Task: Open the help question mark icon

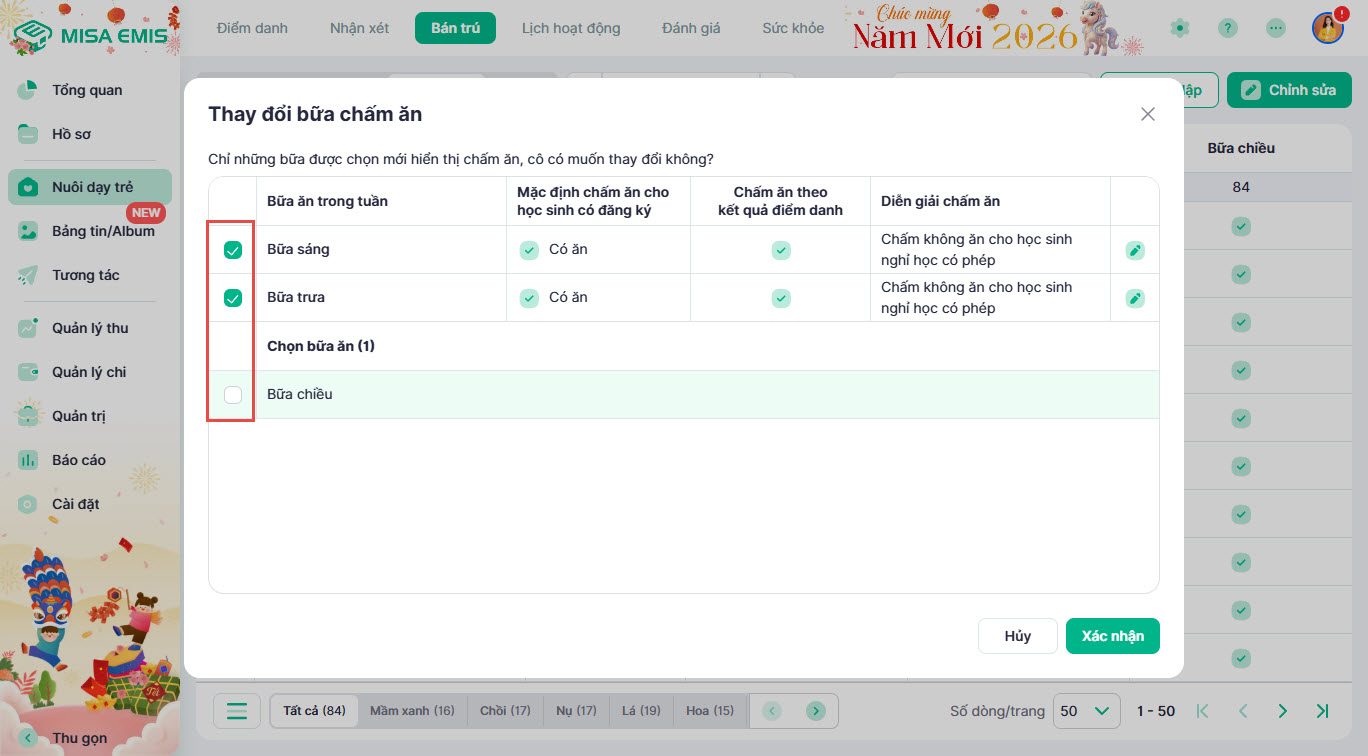Action: 1228,28
